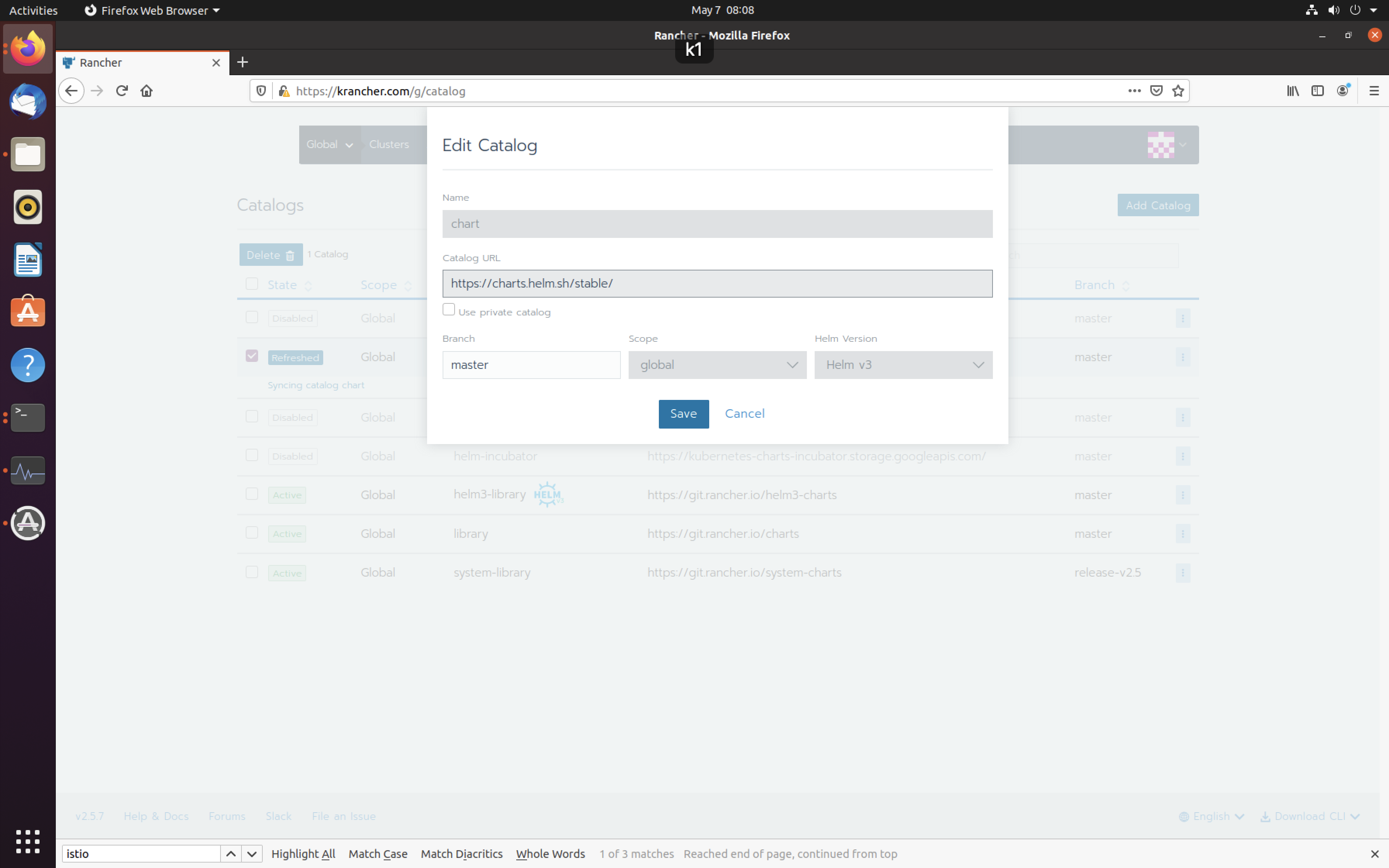Check Use private catalog checkbox

click(449, 310)
